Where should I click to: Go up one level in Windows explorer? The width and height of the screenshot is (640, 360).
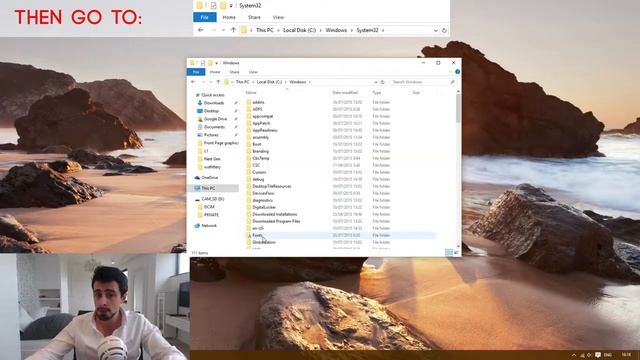[218, 82]
